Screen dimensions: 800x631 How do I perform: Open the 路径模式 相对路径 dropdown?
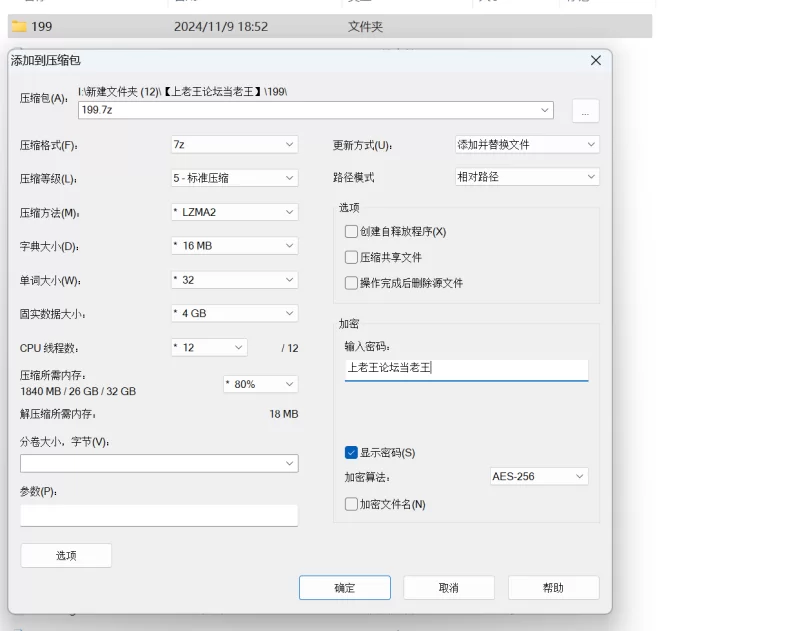click(527, 177)
